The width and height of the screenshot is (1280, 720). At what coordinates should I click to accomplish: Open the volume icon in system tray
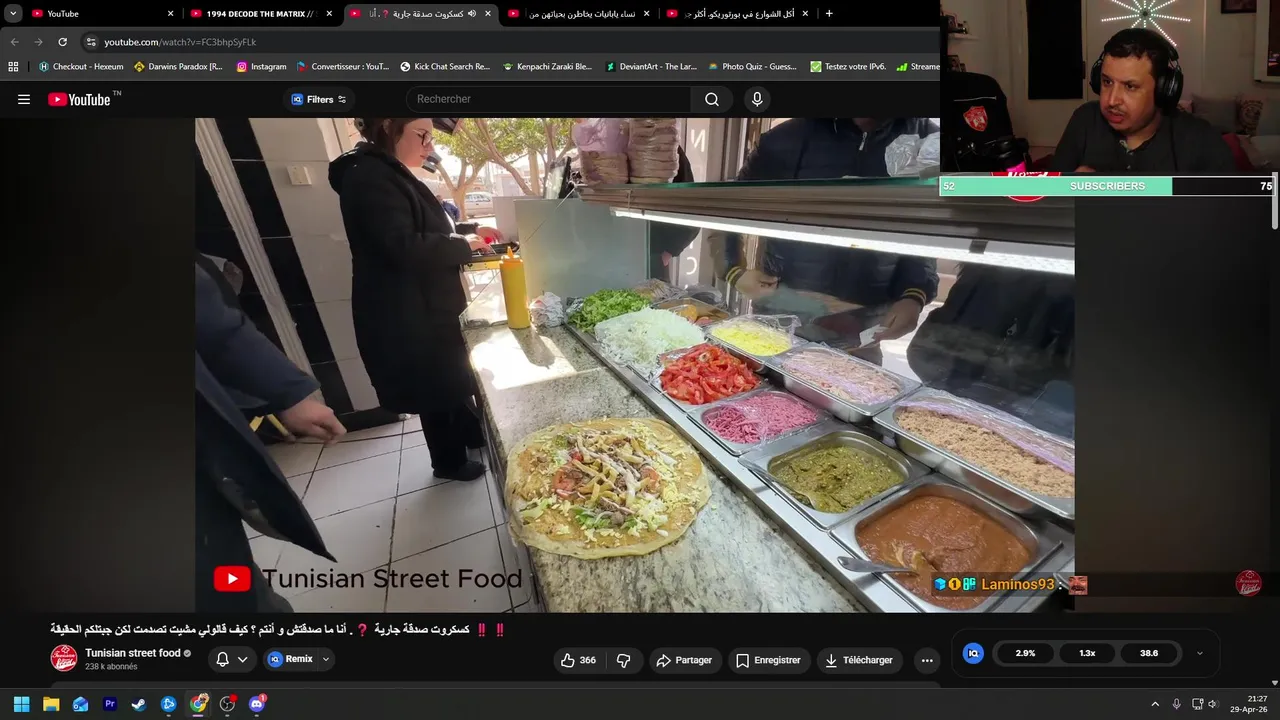[x=1213, y=704]
